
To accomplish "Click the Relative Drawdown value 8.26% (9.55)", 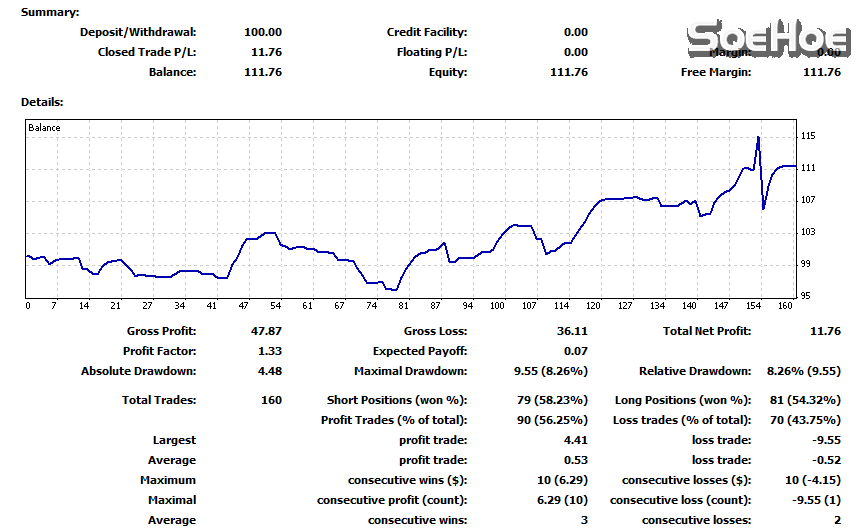I will (803, 371).
